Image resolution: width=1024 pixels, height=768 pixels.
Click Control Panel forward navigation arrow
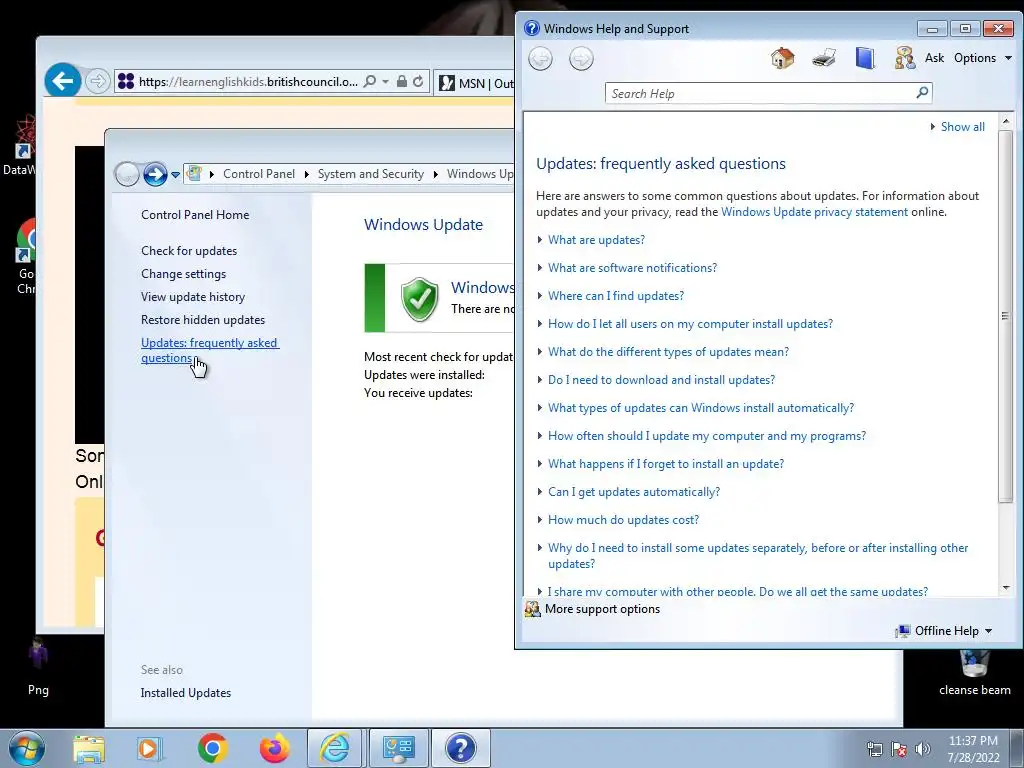click(x=155, y=174)
